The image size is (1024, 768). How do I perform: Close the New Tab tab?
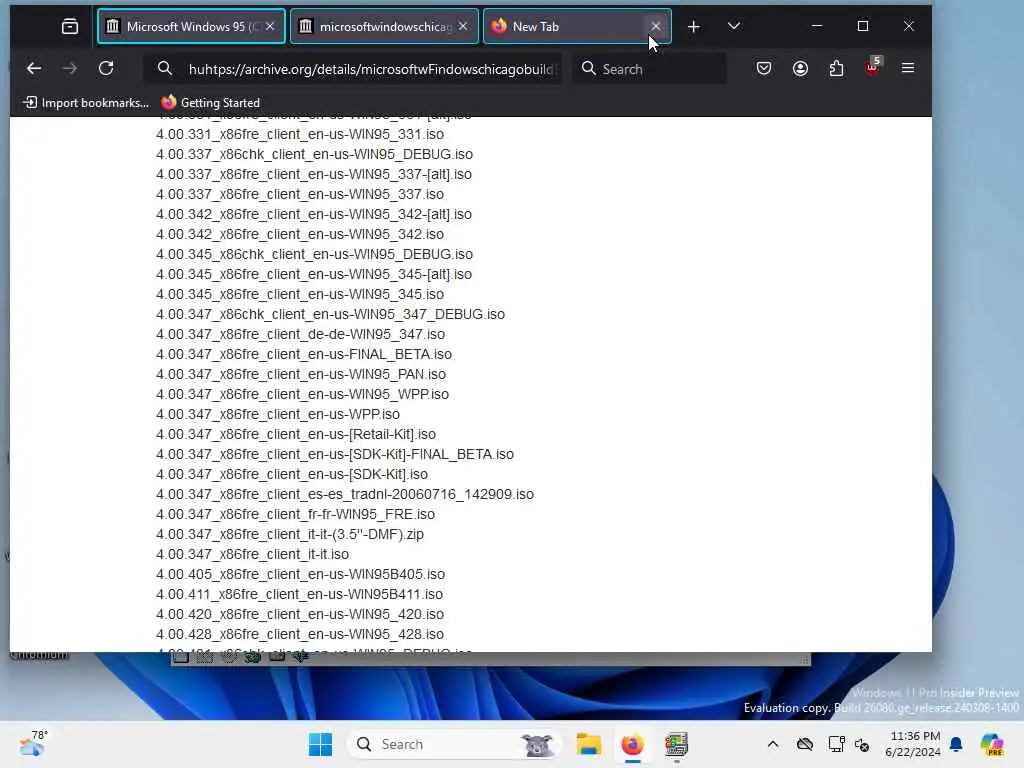[x=655, y=26]
